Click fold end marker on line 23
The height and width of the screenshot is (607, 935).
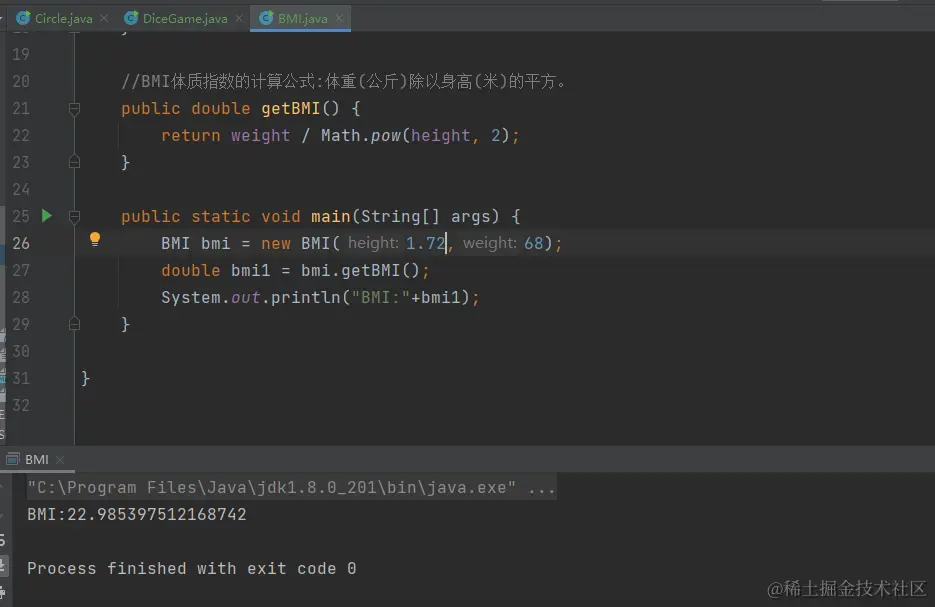[75, 162]
